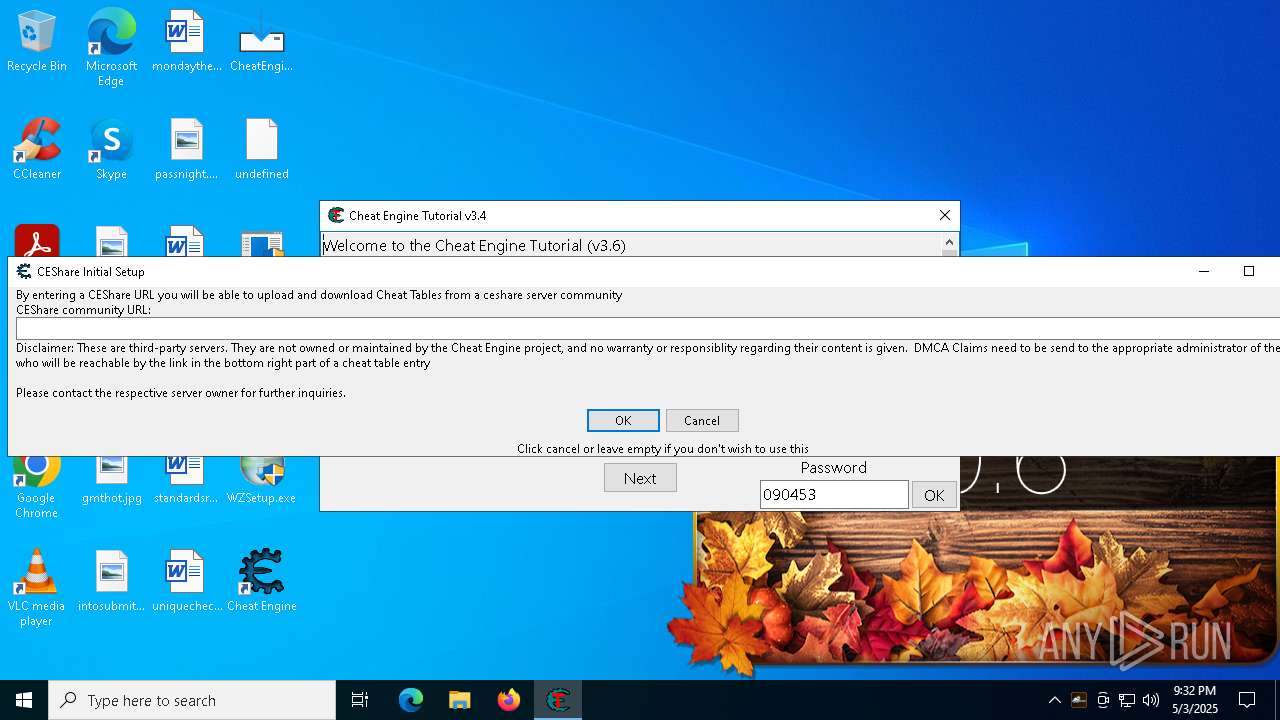The image size is (1280, 720).
Task: Click the CEShare dialog title icon
Action: tap(24, 271)
